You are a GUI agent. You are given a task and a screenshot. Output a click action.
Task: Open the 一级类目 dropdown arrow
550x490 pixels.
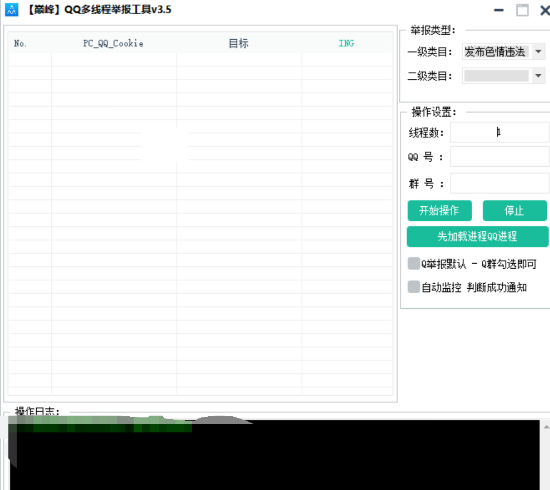pos(538,52)
